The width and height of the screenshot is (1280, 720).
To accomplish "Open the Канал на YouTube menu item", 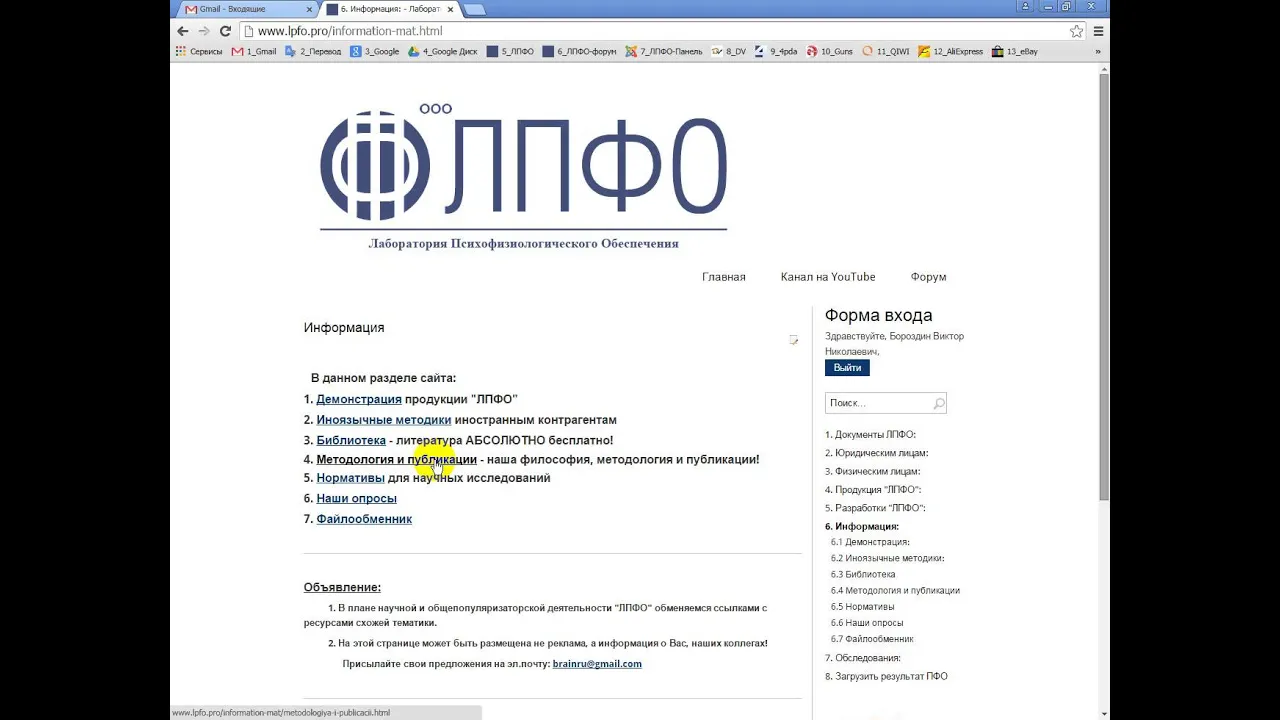I will coord(828,277).
